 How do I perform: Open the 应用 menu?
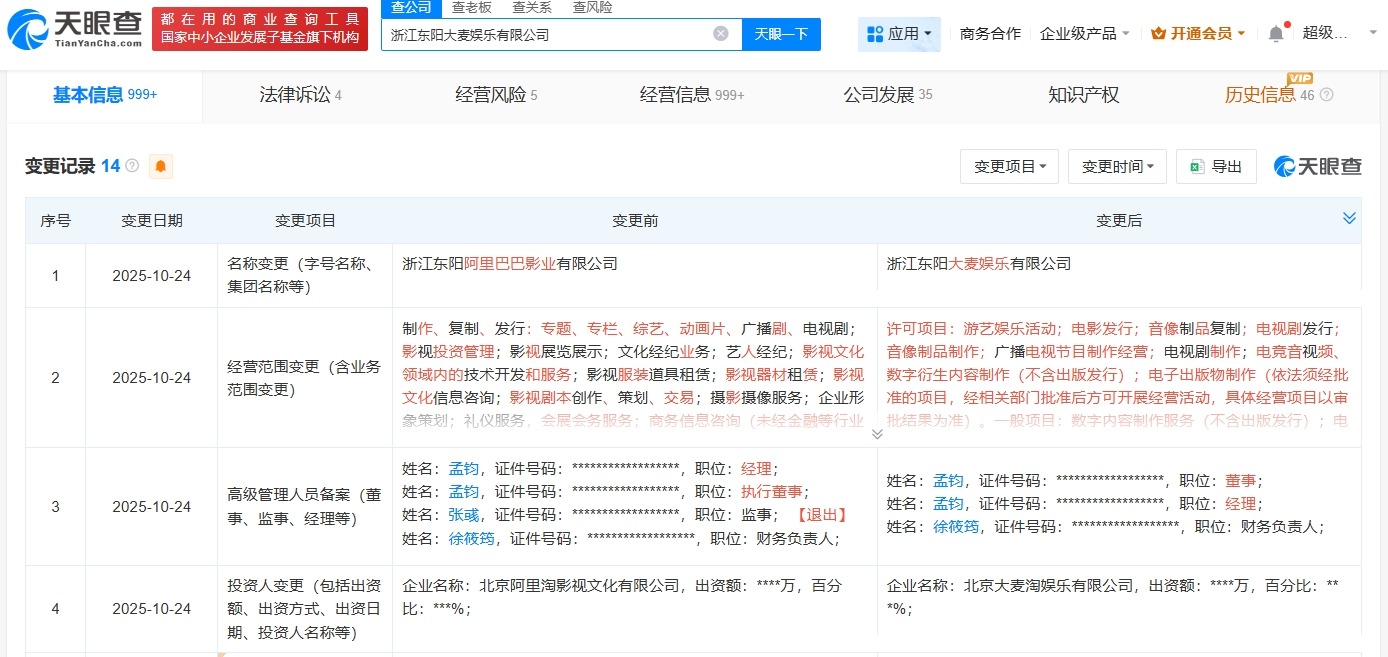tap(899, 33)
